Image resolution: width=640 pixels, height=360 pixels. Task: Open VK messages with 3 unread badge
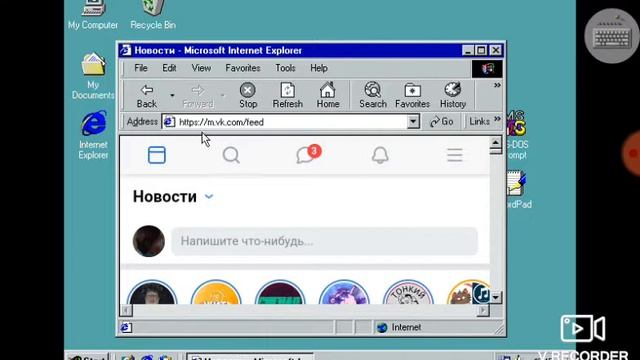click(x=308, y=154)
